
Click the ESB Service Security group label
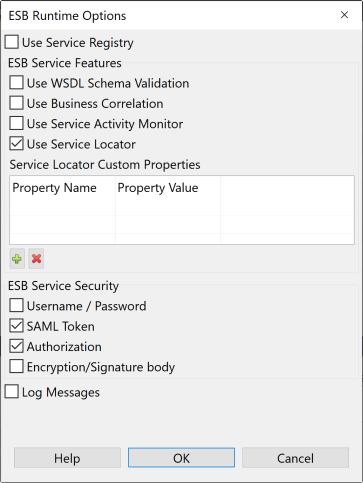tap(63, 286)
